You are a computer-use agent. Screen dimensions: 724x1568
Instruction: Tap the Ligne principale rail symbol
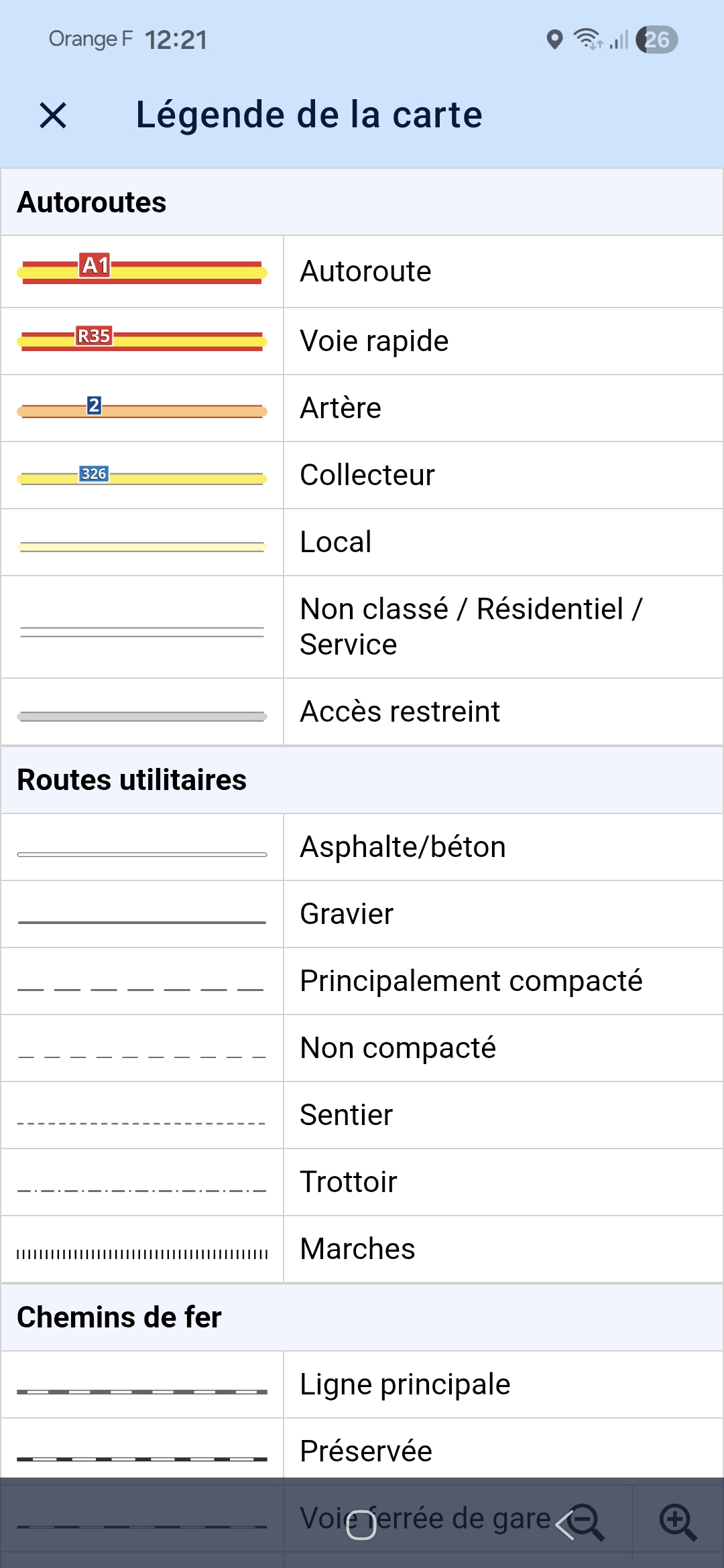tap(142, 1392)
